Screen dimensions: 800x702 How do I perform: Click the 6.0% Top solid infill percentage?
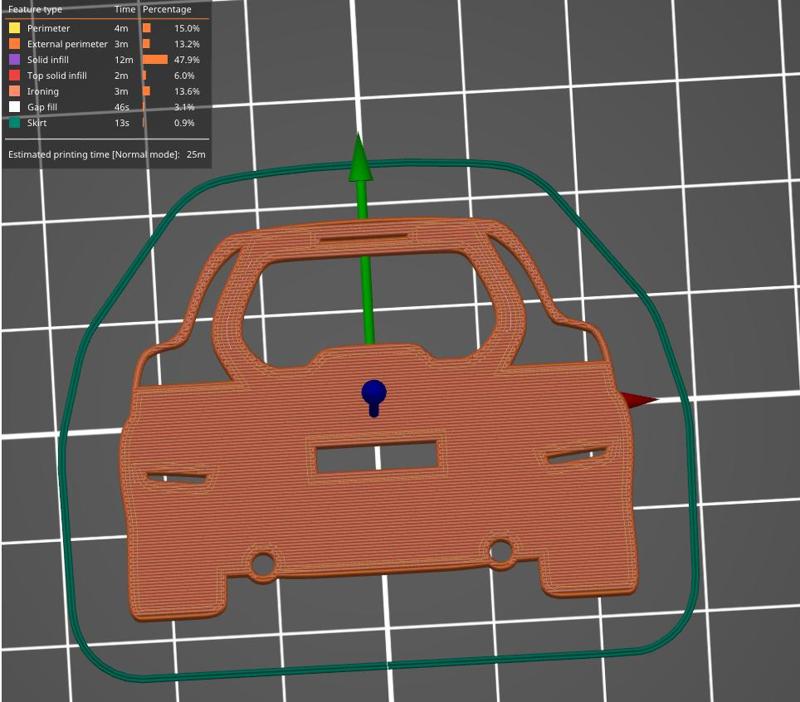tap(184, 76)
